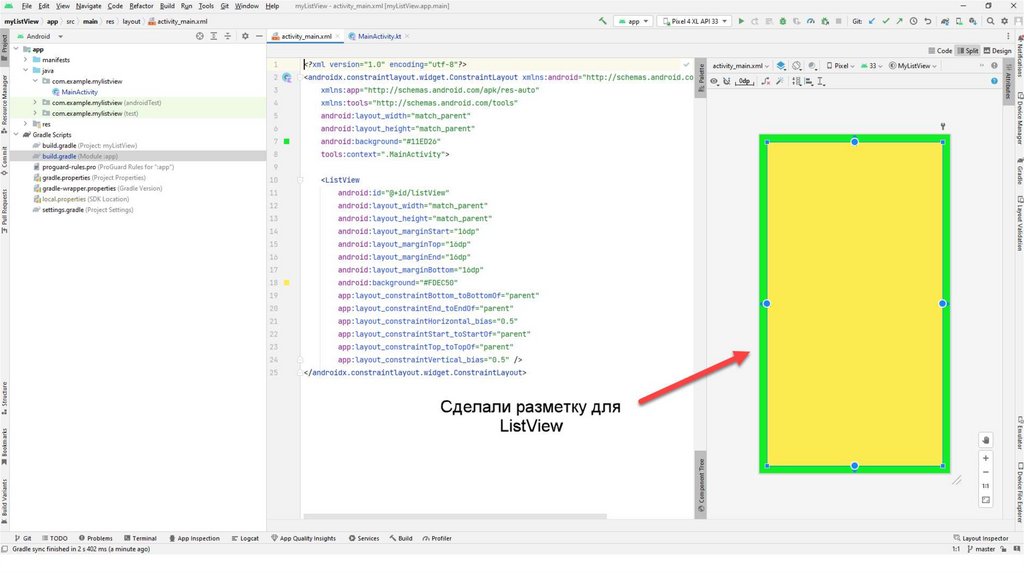Click the yellow color swatch in gutter
Viewport: 1024px width, 574px height.
tap(287, 283)
